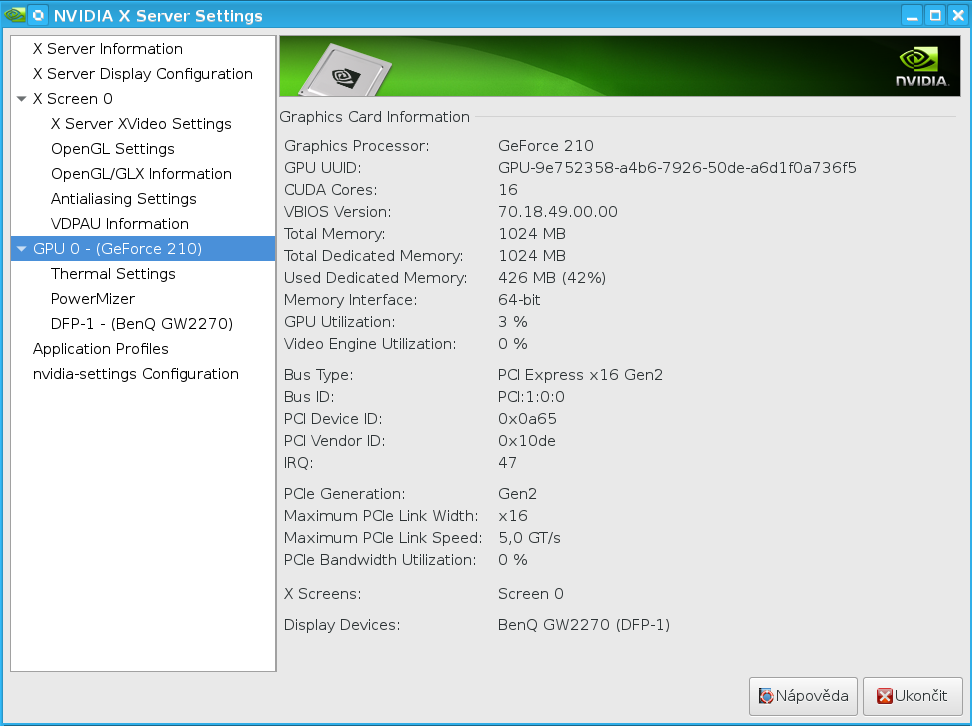972x726 pixels.
Task: Click the NVIDIA eye icon in title bar
Action: 14,15
